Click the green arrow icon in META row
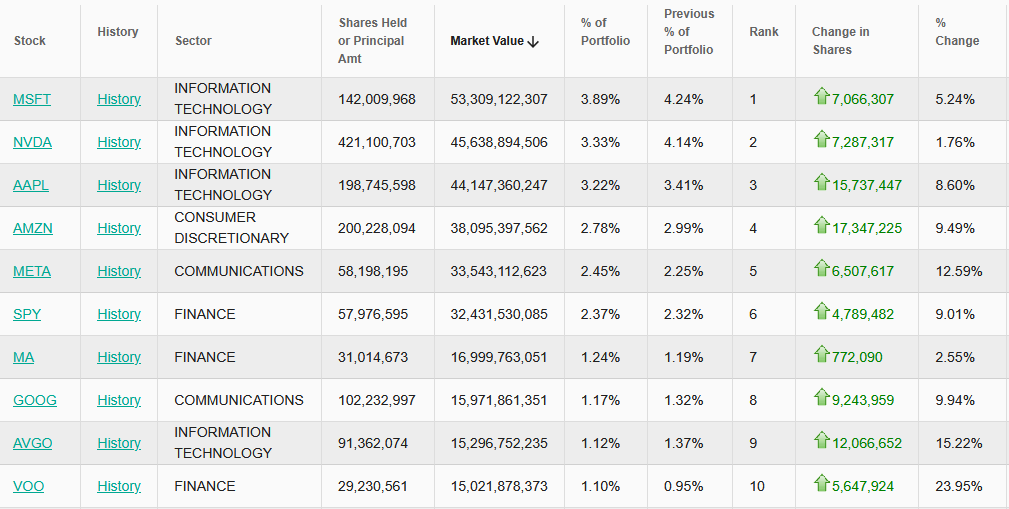This screenshot has width=1009, height=509. click(x=821, y=269)
